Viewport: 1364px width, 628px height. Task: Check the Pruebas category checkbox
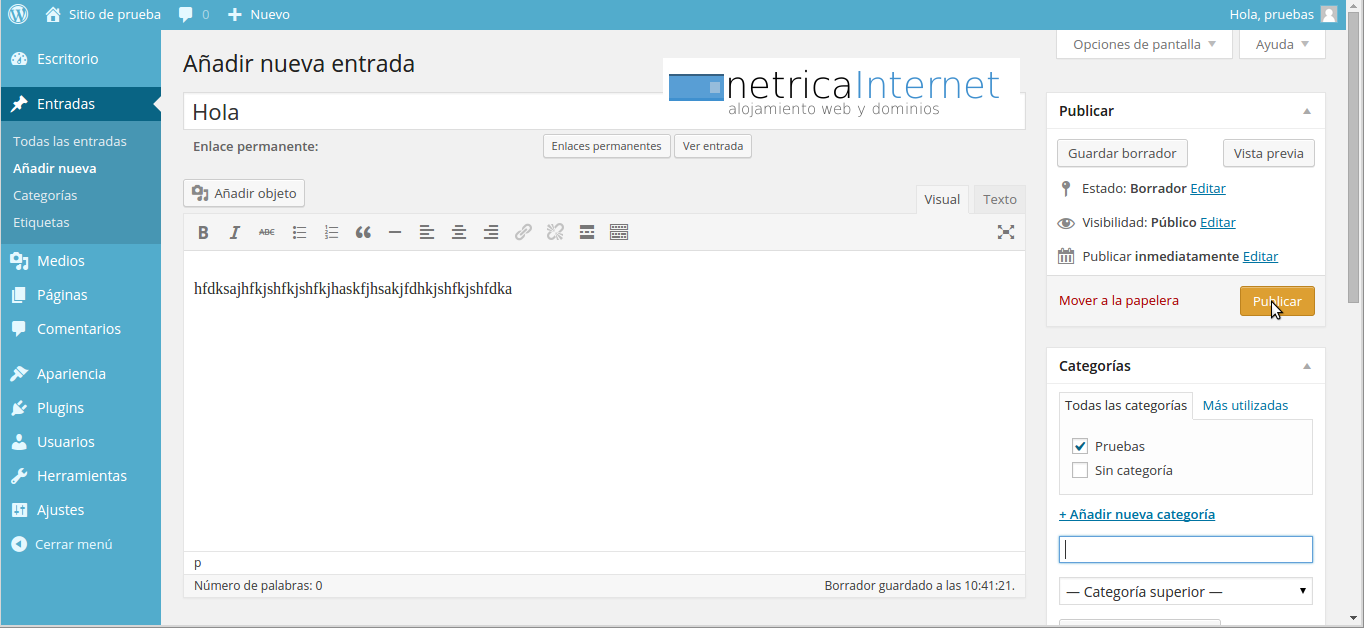coord(1080,446)
